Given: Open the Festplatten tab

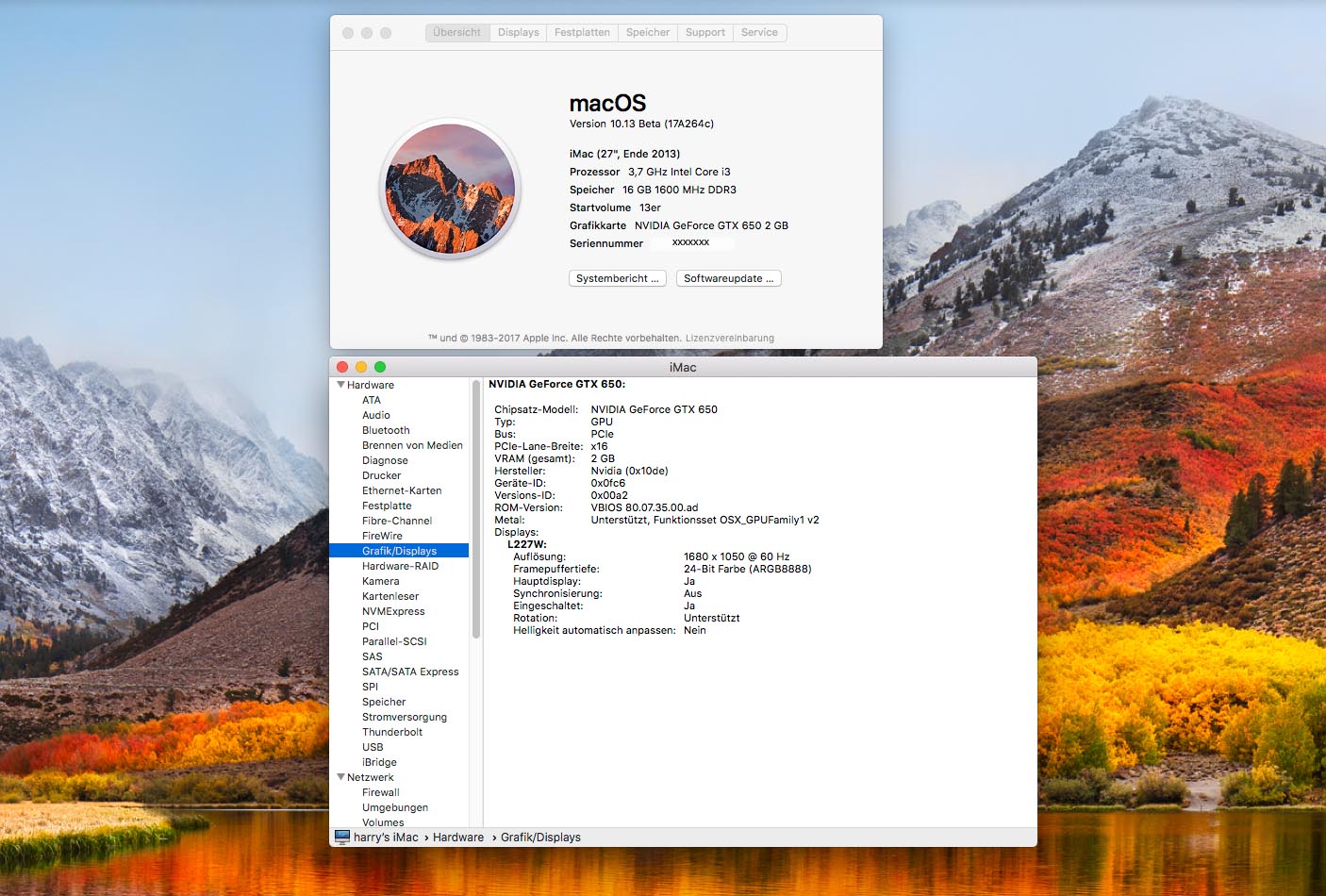Looking at the screenshot, I should pos(582,32).
